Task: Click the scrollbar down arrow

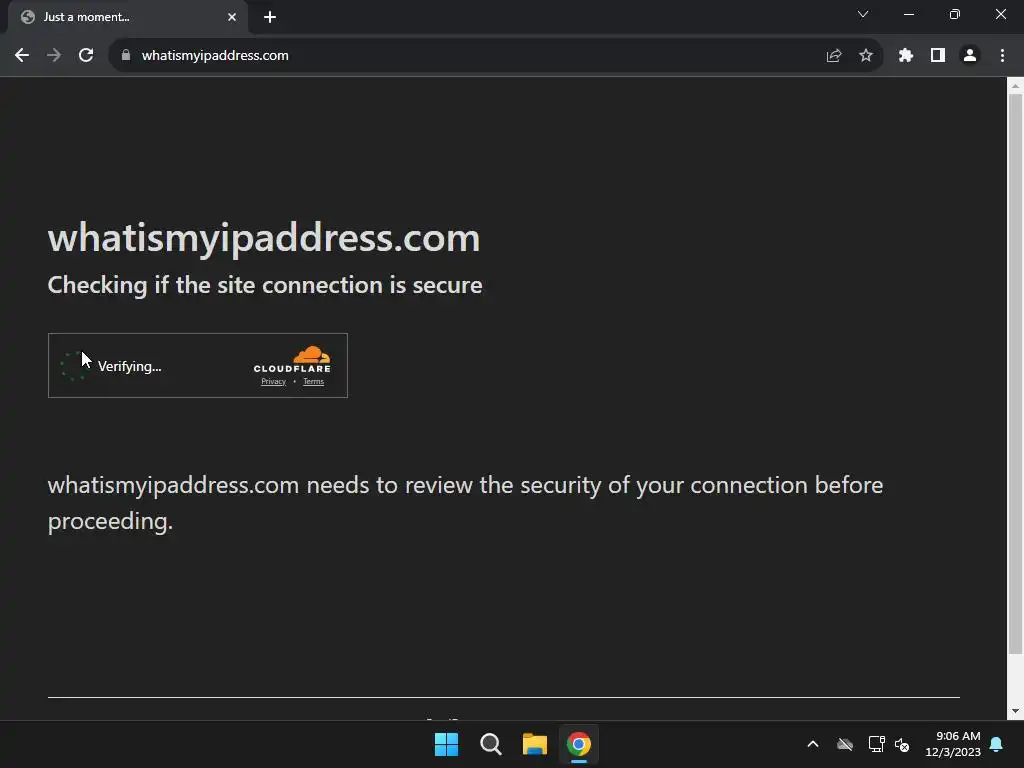Action: click(1015, 711)
